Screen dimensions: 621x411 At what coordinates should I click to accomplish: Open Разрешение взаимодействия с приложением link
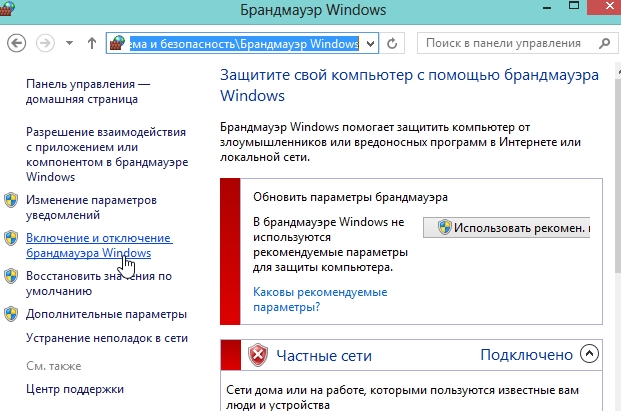[107, 154]
